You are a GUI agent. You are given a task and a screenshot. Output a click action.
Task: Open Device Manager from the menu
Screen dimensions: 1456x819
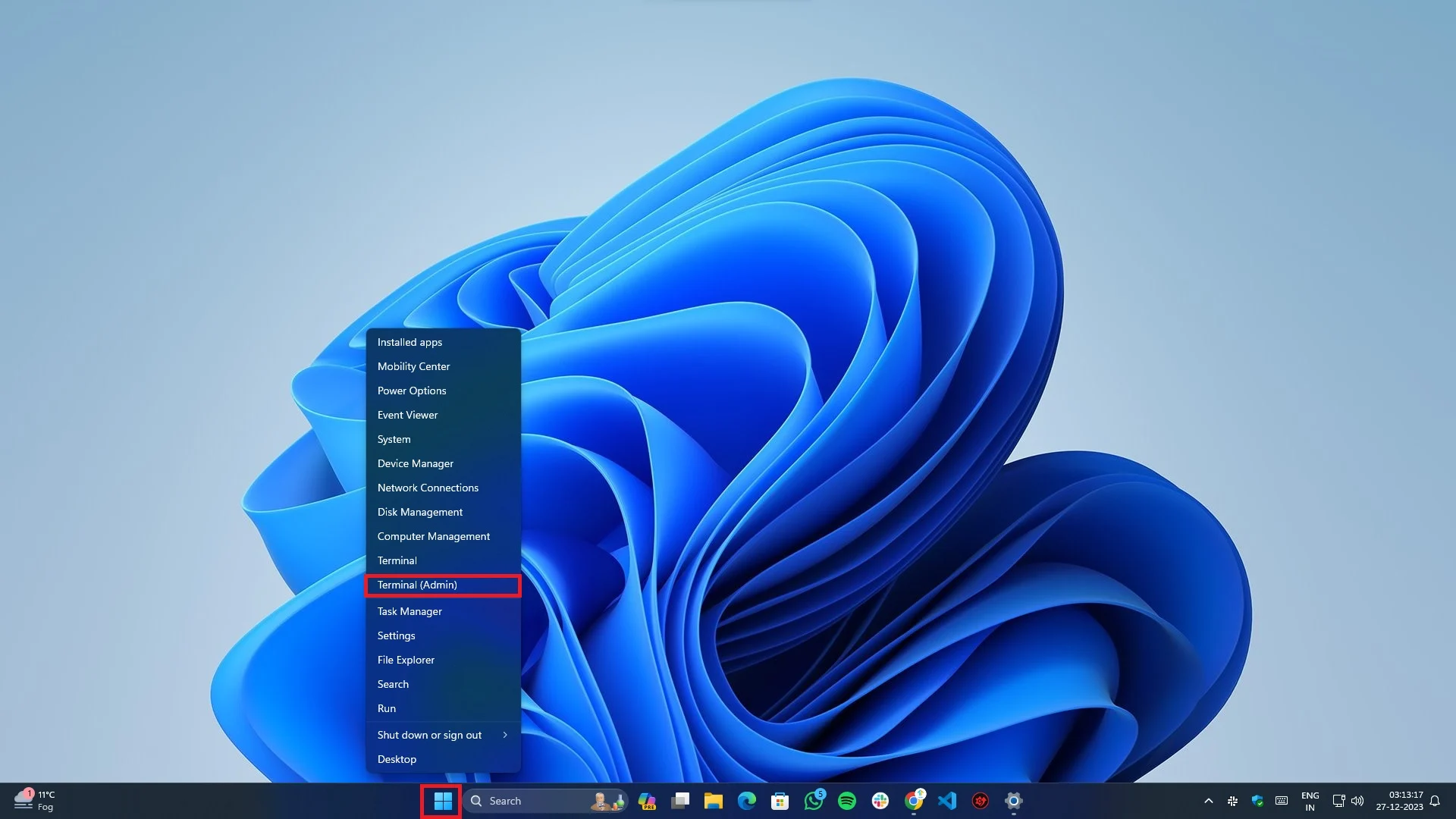point(443,463)
